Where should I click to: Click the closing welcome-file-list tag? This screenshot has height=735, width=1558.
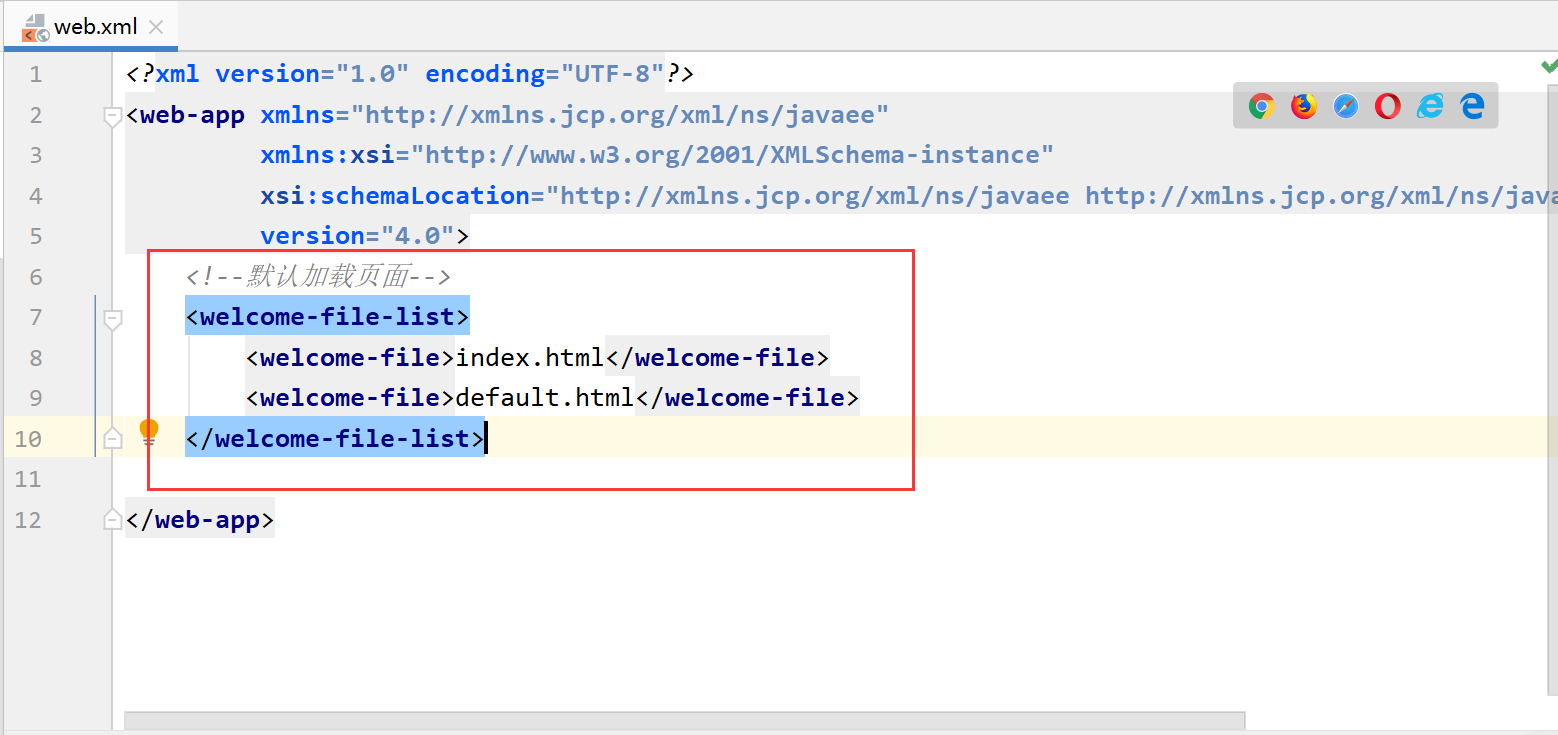[x=335, y=438]
